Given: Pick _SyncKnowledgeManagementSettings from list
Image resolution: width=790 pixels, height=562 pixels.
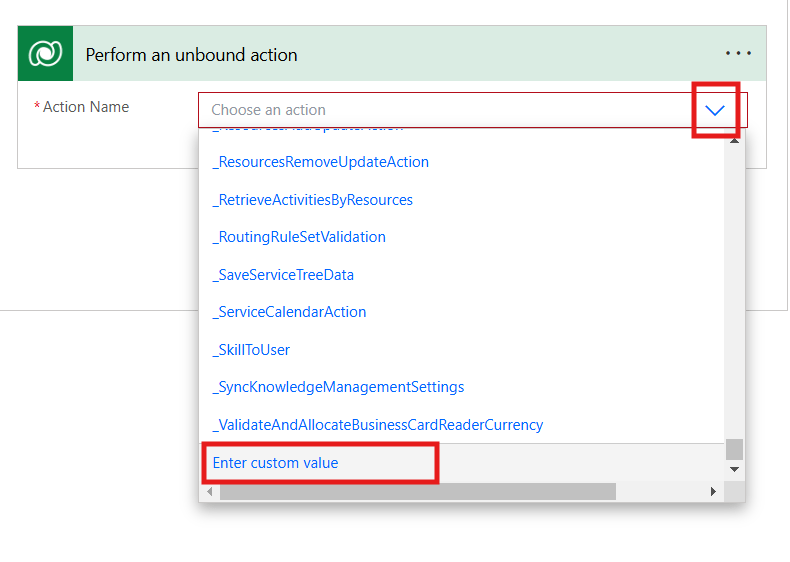Looking at the screenshot, I should (338, 387).
